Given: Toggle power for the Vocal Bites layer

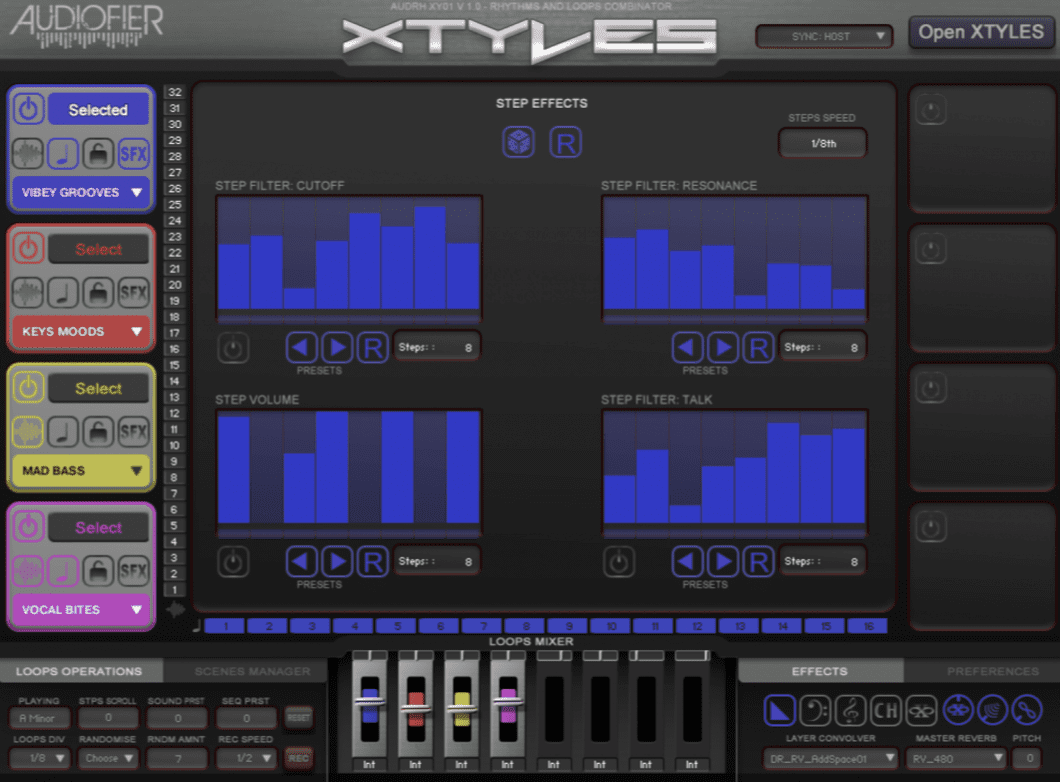Looking at the screenshot, I should tap(28, 527).
